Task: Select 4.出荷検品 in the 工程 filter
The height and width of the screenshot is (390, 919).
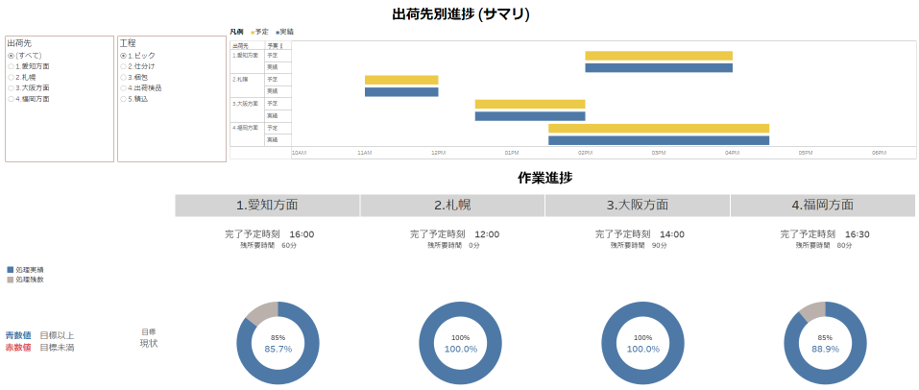Action: tap(123, 88)
